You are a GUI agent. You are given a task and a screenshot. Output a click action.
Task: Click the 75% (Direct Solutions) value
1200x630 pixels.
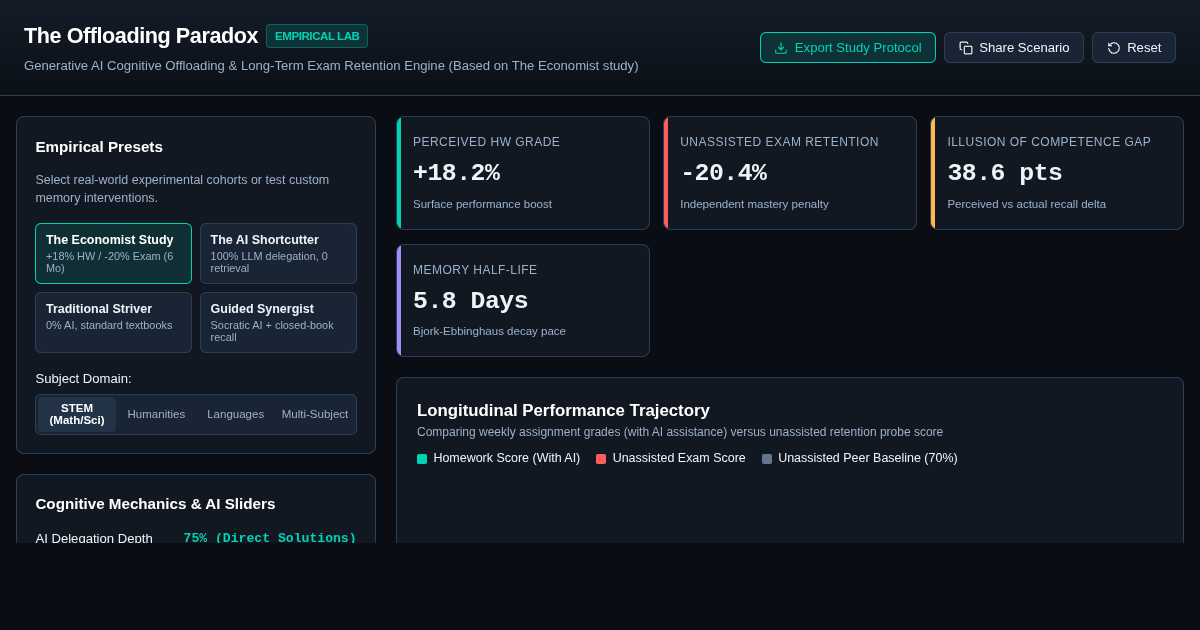[270, 538]
